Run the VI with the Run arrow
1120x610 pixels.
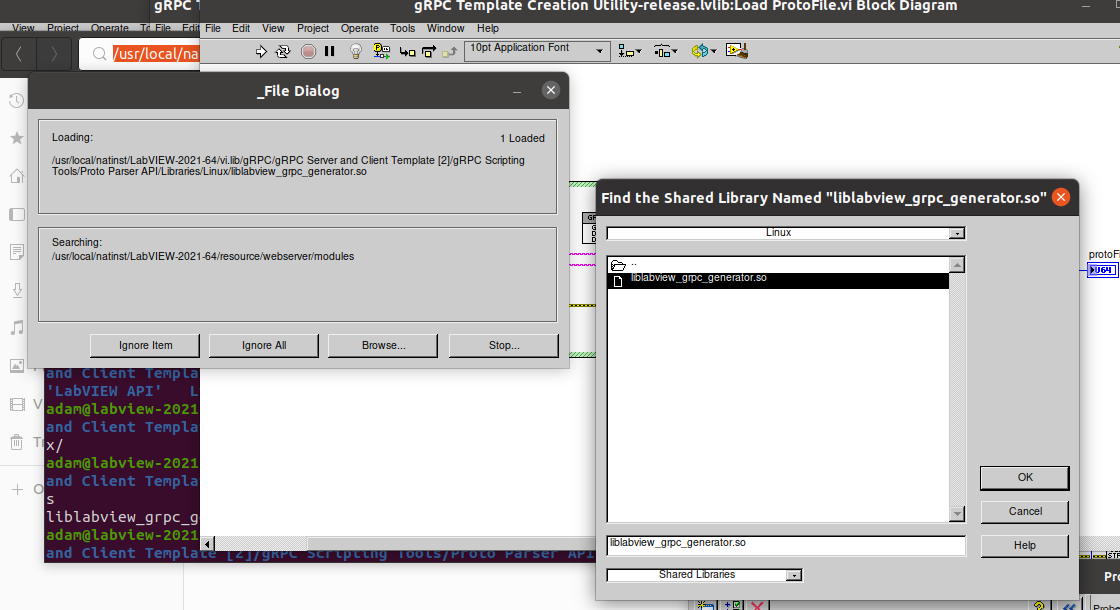260,51
